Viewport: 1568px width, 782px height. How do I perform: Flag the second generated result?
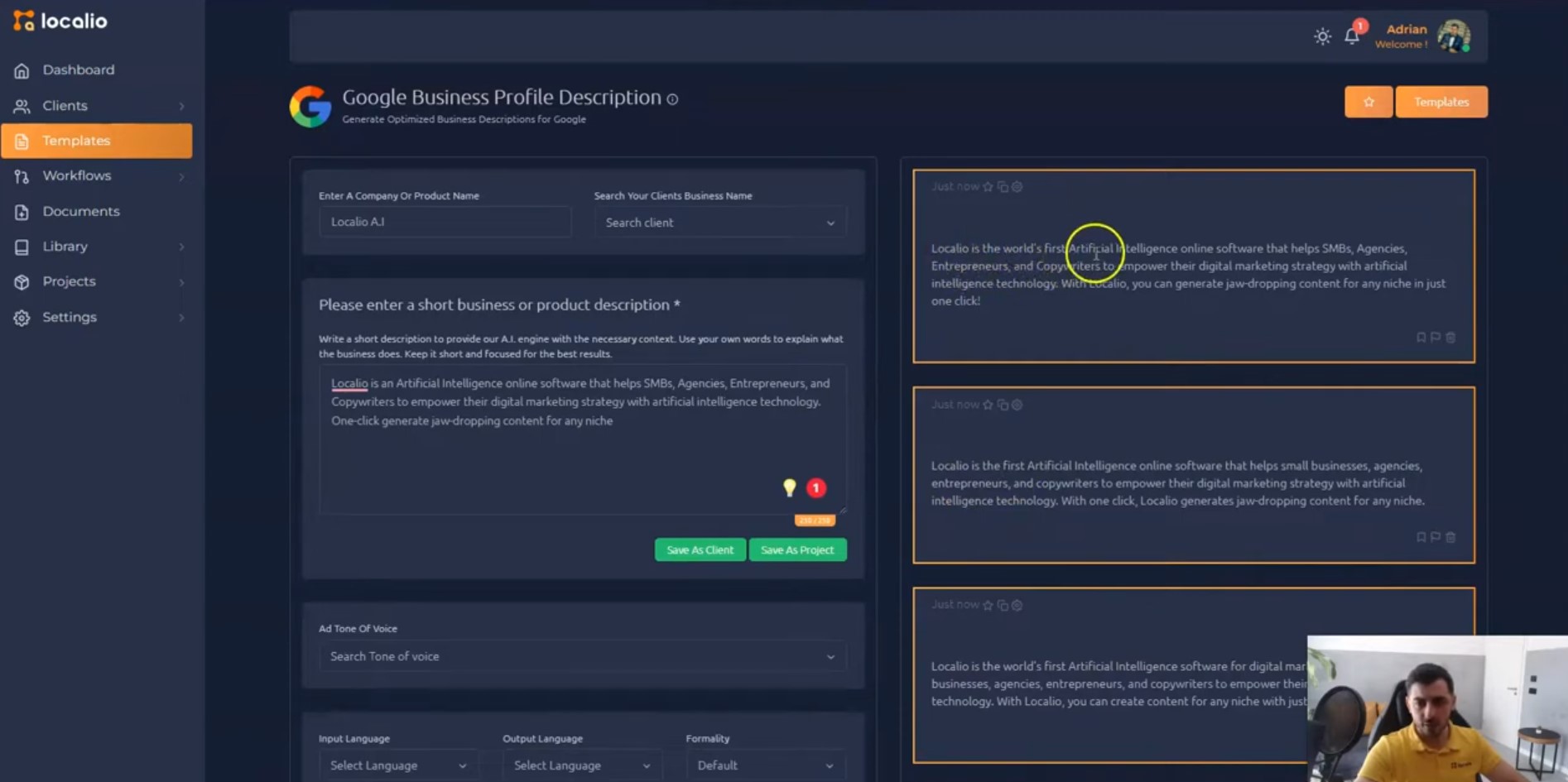[1436, 537]
